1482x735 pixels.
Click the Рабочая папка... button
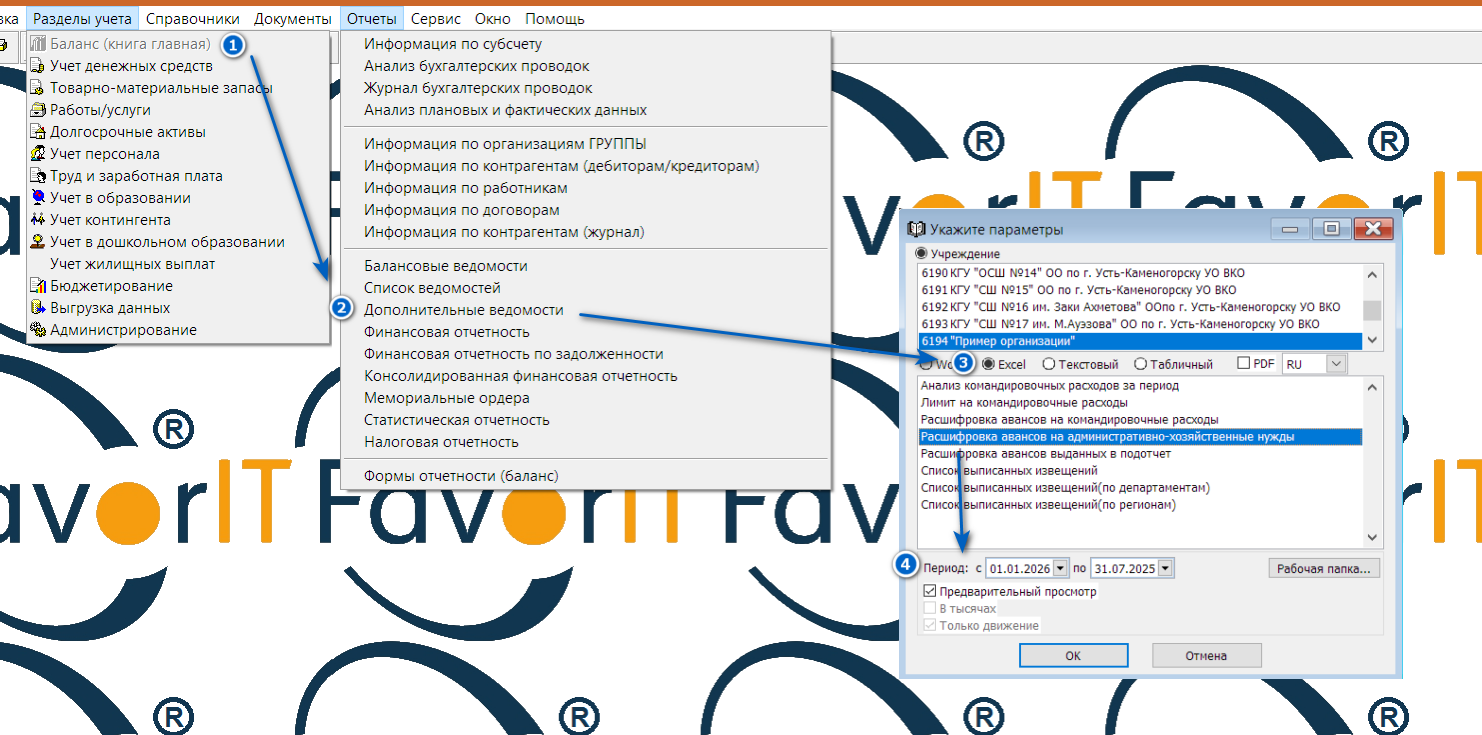point(1324,569)
